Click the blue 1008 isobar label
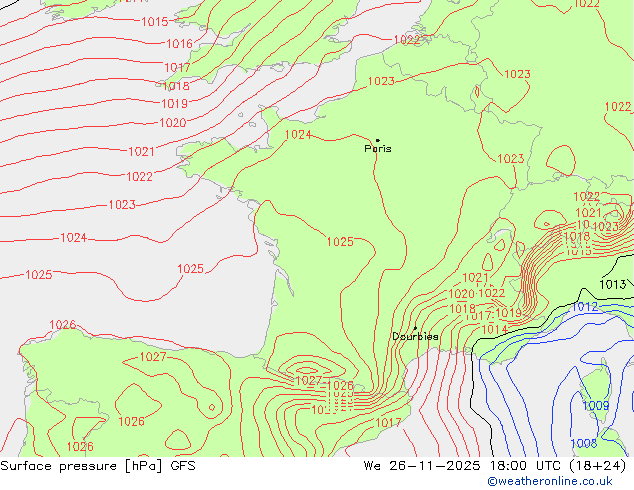The width and height of the screenshot is (634, 490). (x=584, y=444)
